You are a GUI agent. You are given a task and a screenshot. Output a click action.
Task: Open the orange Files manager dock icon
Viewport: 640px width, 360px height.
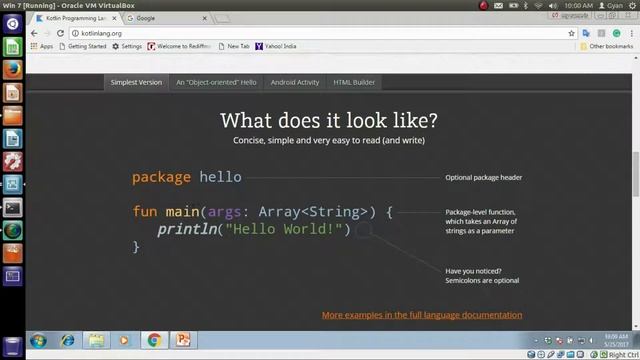click(x=12, y=116)
